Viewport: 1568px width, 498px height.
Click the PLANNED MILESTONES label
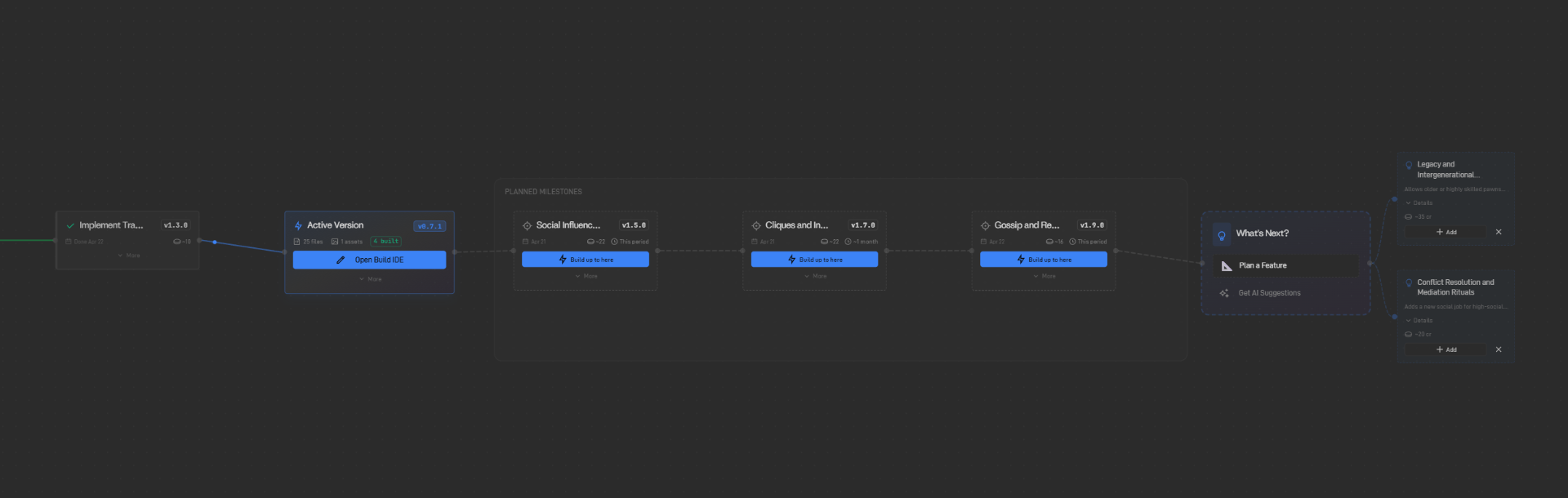tap(543, 192)
